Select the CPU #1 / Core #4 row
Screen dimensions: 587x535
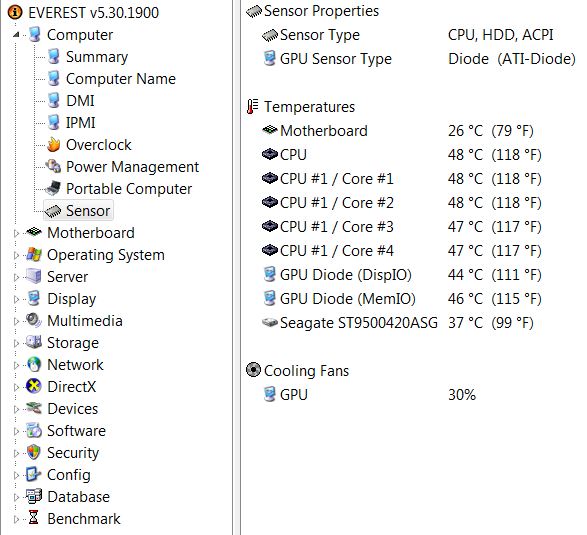pyautogui.click(x=402, y=251)
